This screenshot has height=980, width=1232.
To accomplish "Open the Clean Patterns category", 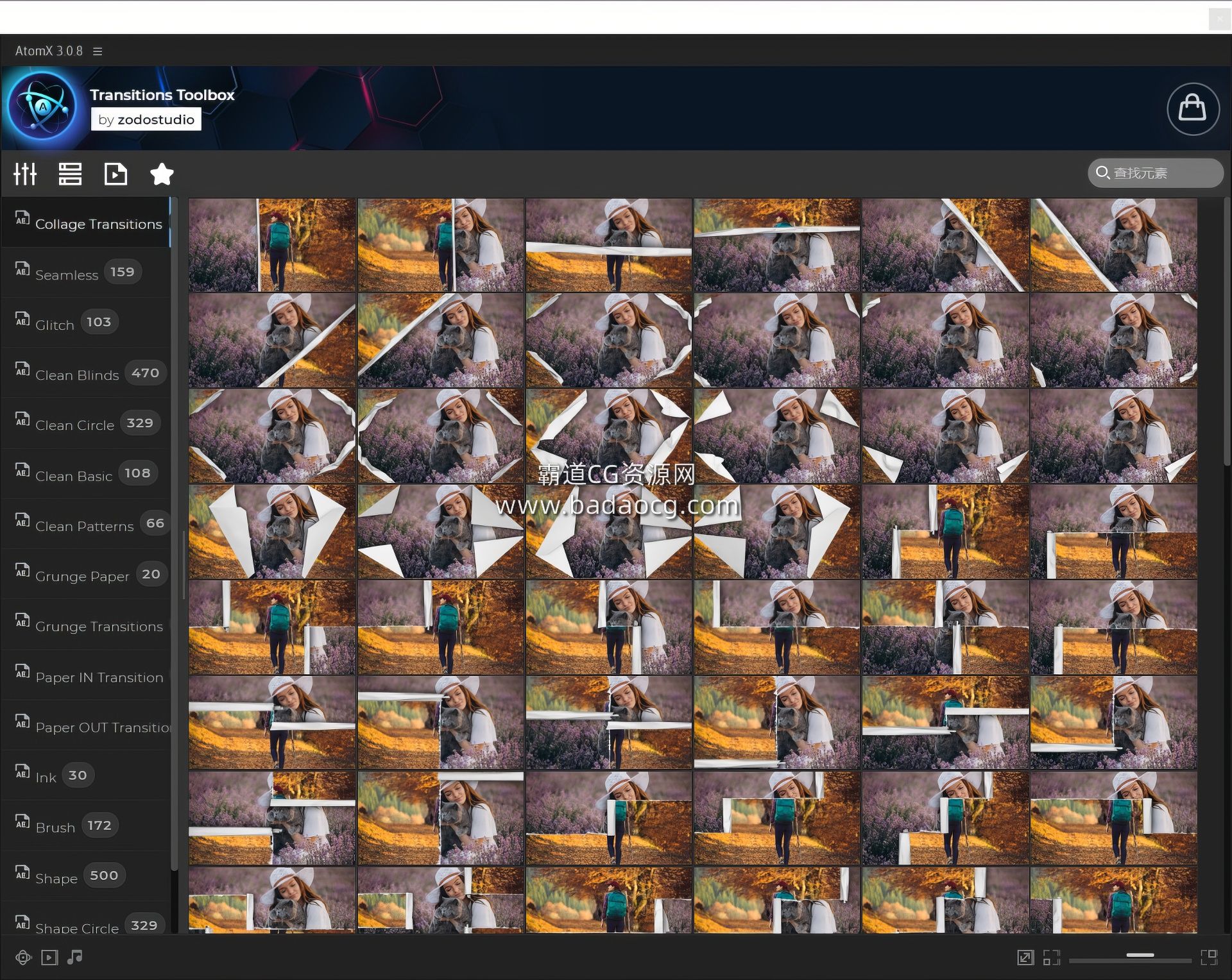I will pos(86,524).
